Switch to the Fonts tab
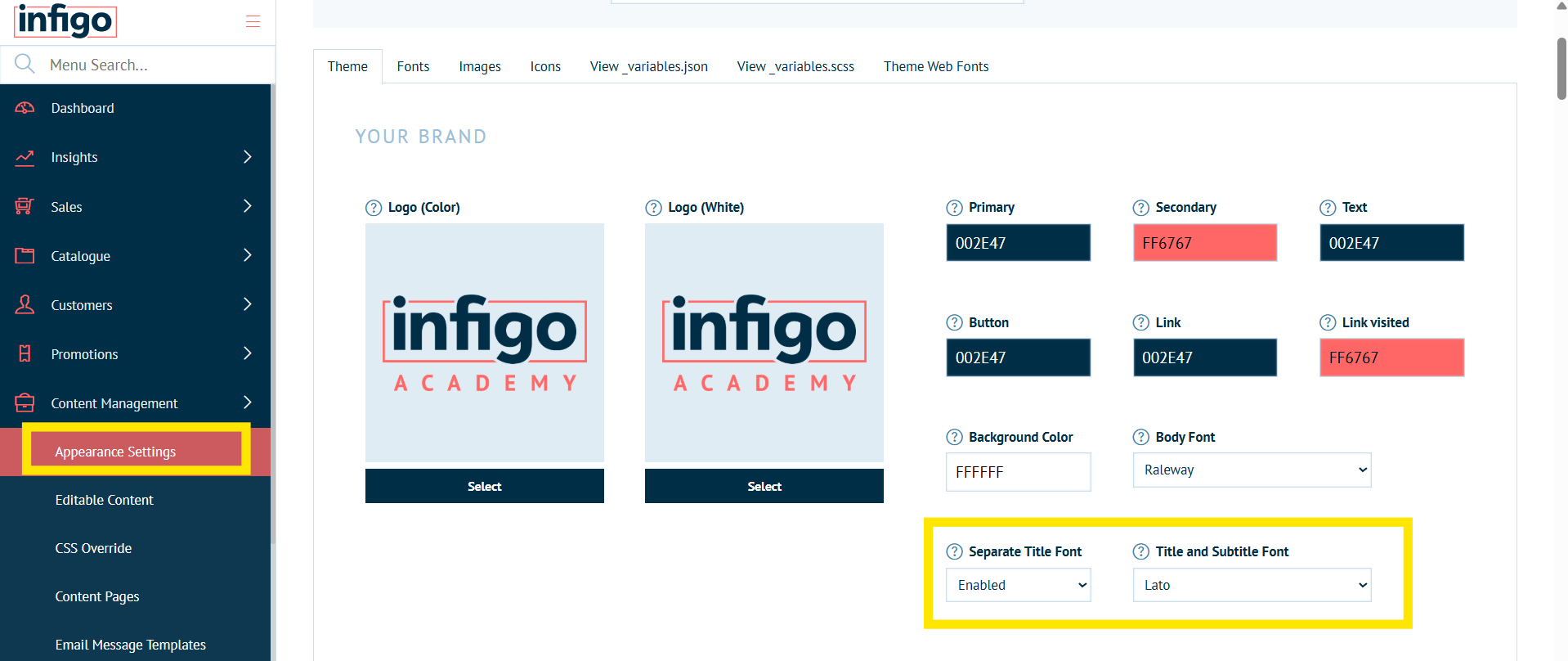Viewport: 1568px width, 661px height. point(413,66)
